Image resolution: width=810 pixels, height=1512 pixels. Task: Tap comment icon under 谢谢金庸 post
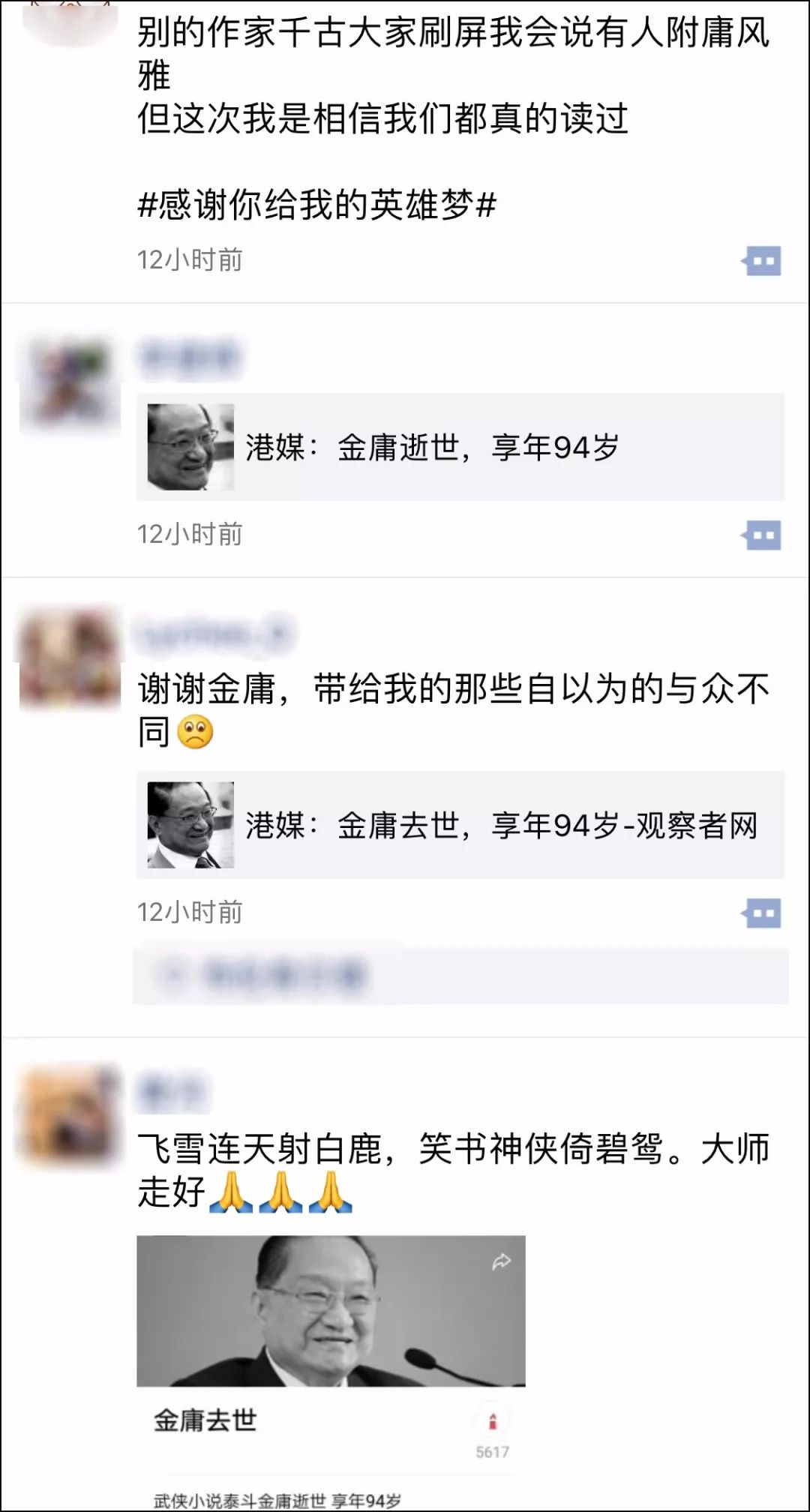click(x=762, y=913)
